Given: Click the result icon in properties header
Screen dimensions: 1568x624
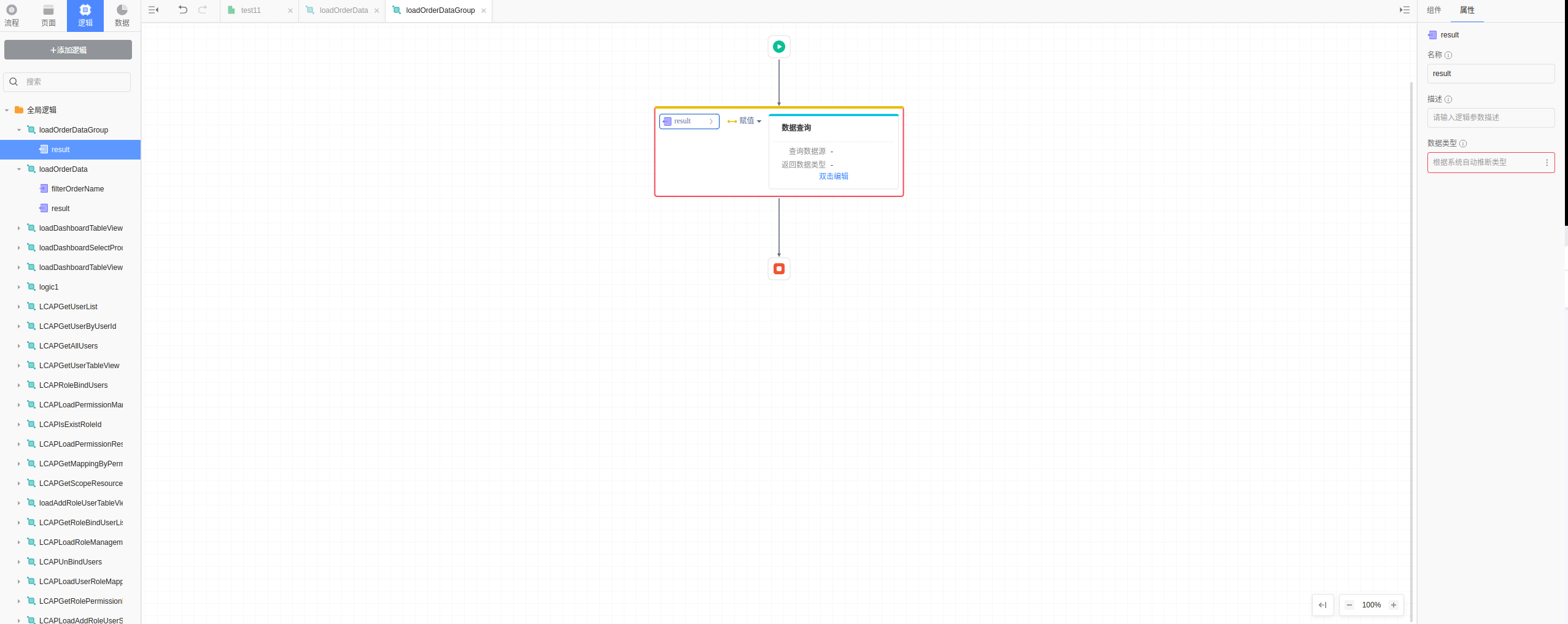Looking at the screenshot, I should 1432,35.
